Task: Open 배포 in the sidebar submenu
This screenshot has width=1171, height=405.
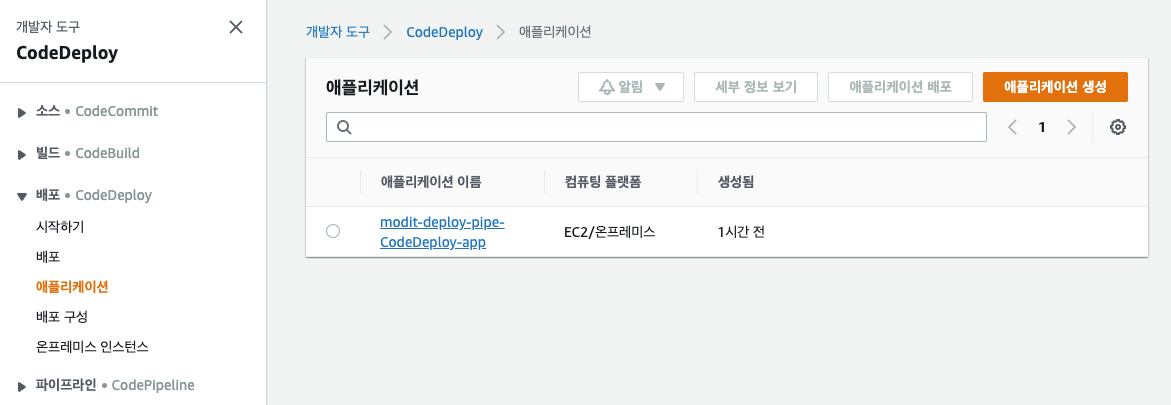Action: (x=48, y=256)
